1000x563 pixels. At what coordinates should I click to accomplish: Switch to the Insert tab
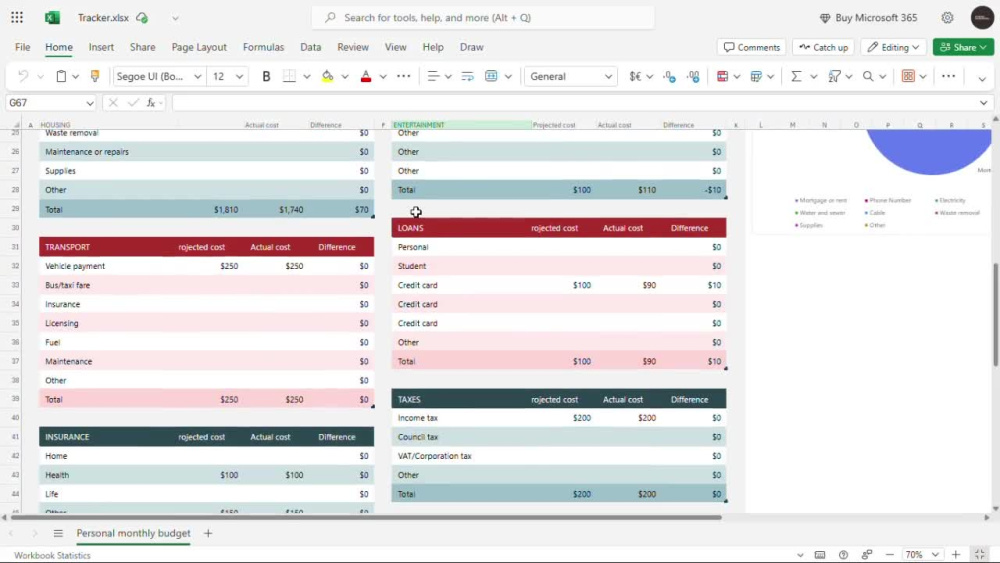[x=101, y=47]
